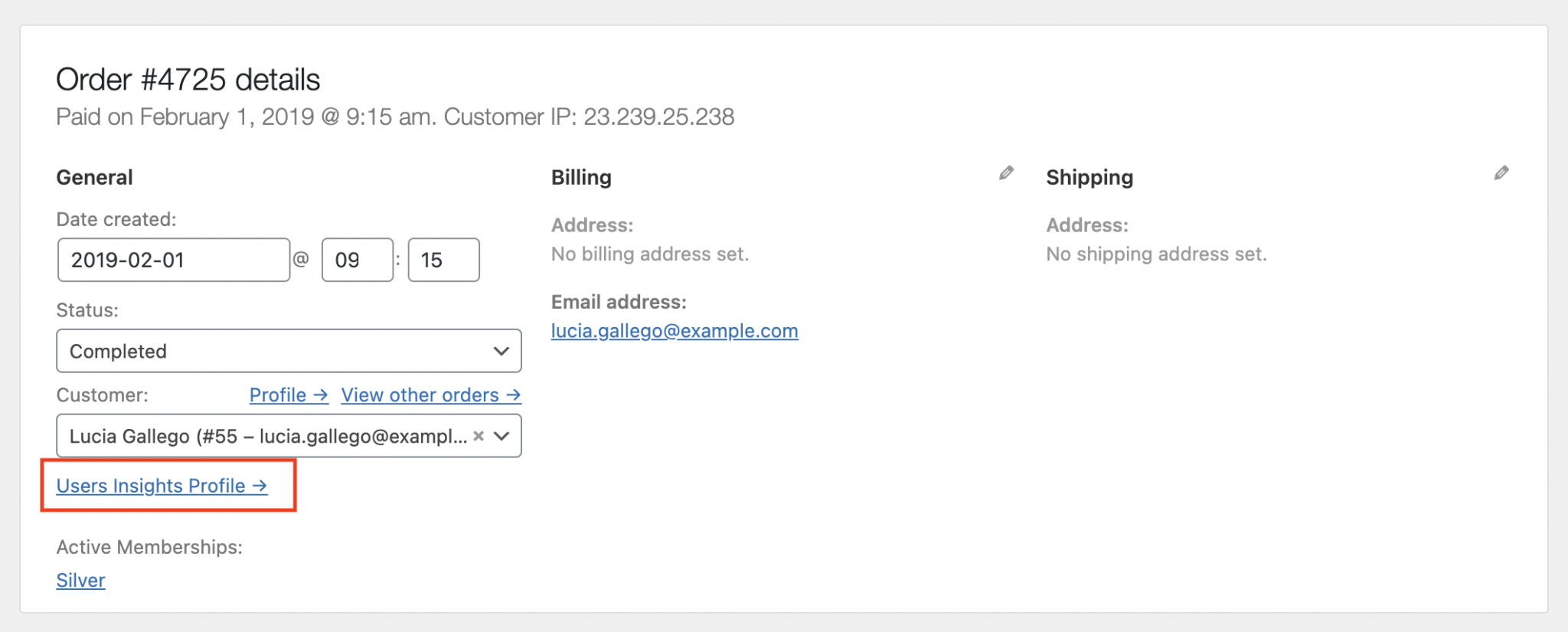The height and width of the screenshot is (632, 1568).
Task: Focus the minute field showing 15
Action: click(x=443, y=260)
